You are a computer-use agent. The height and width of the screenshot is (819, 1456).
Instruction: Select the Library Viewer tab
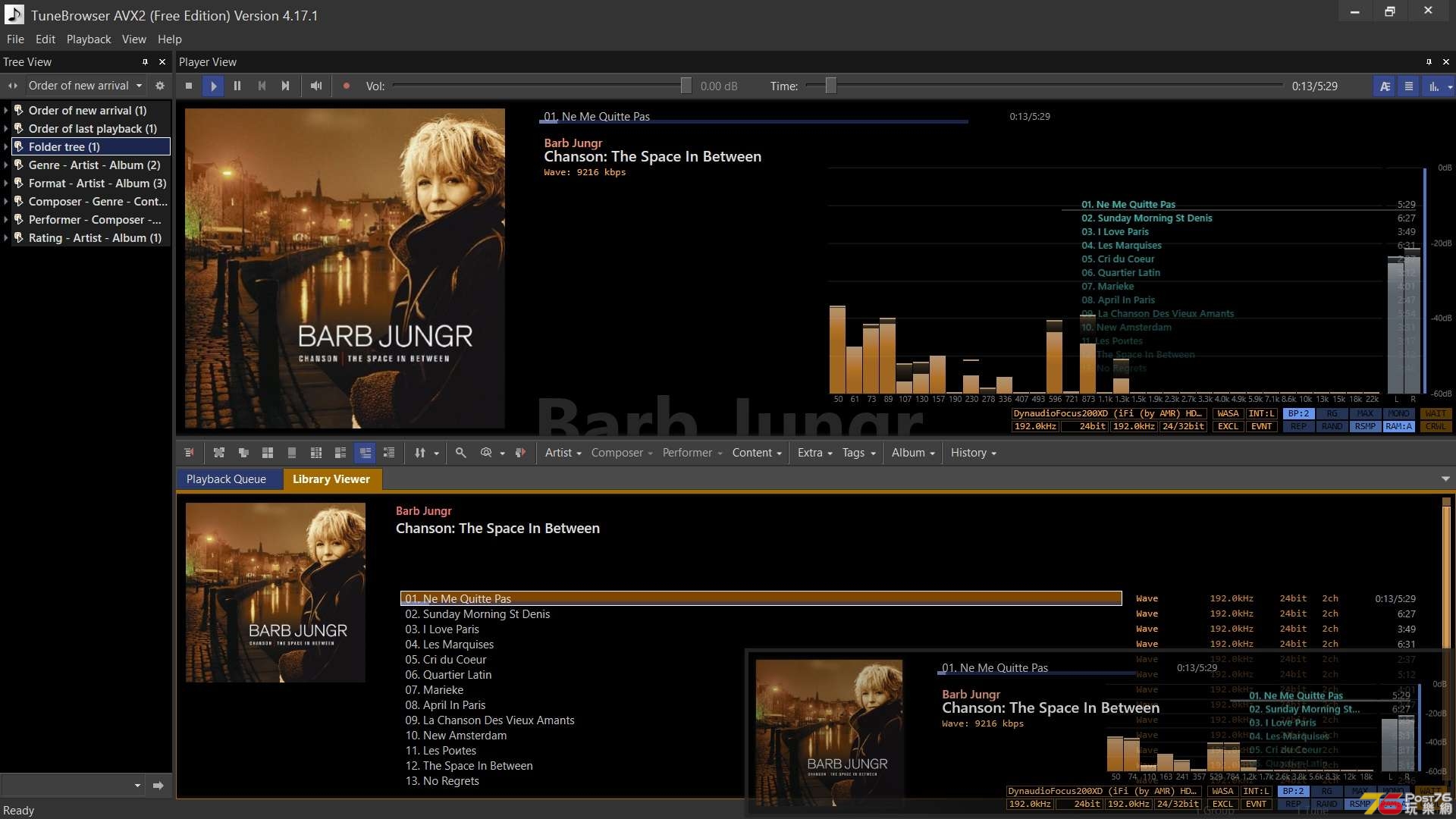pyautogui.click(x=331, y=478)
